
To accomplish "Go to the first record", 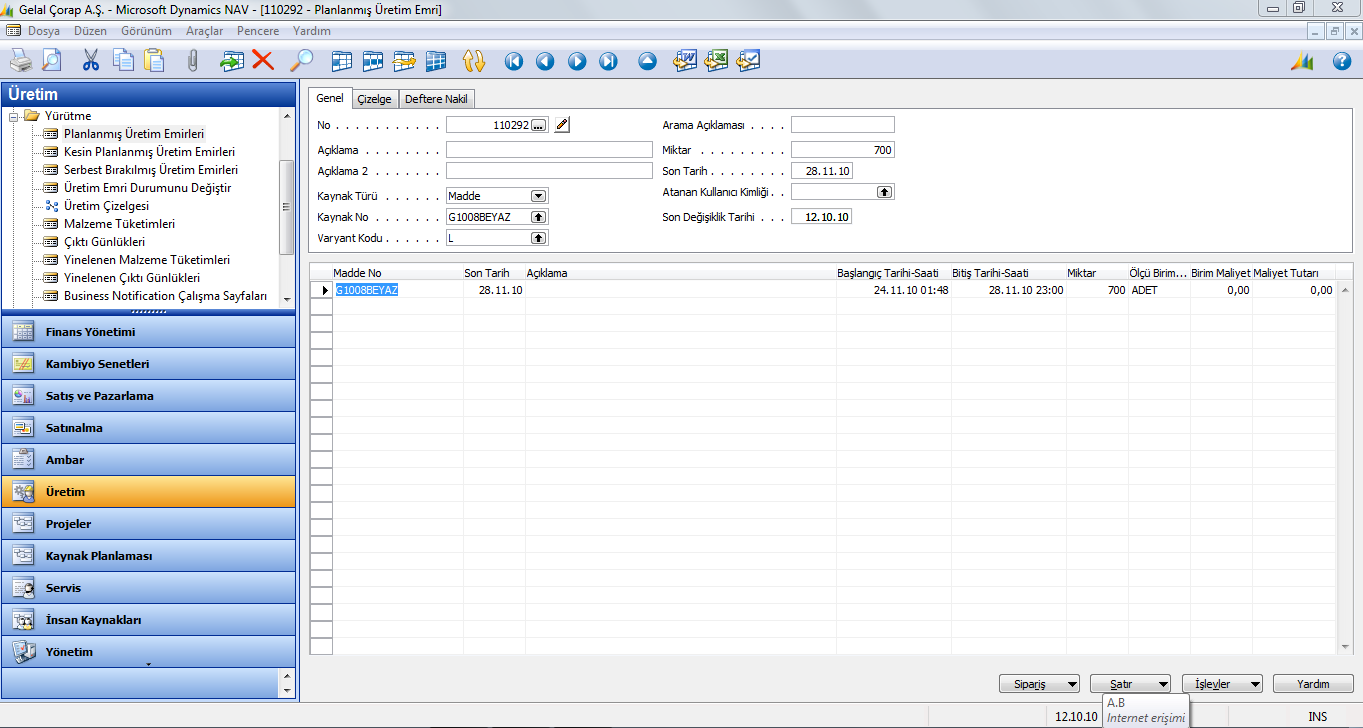I will coord(514,61).
